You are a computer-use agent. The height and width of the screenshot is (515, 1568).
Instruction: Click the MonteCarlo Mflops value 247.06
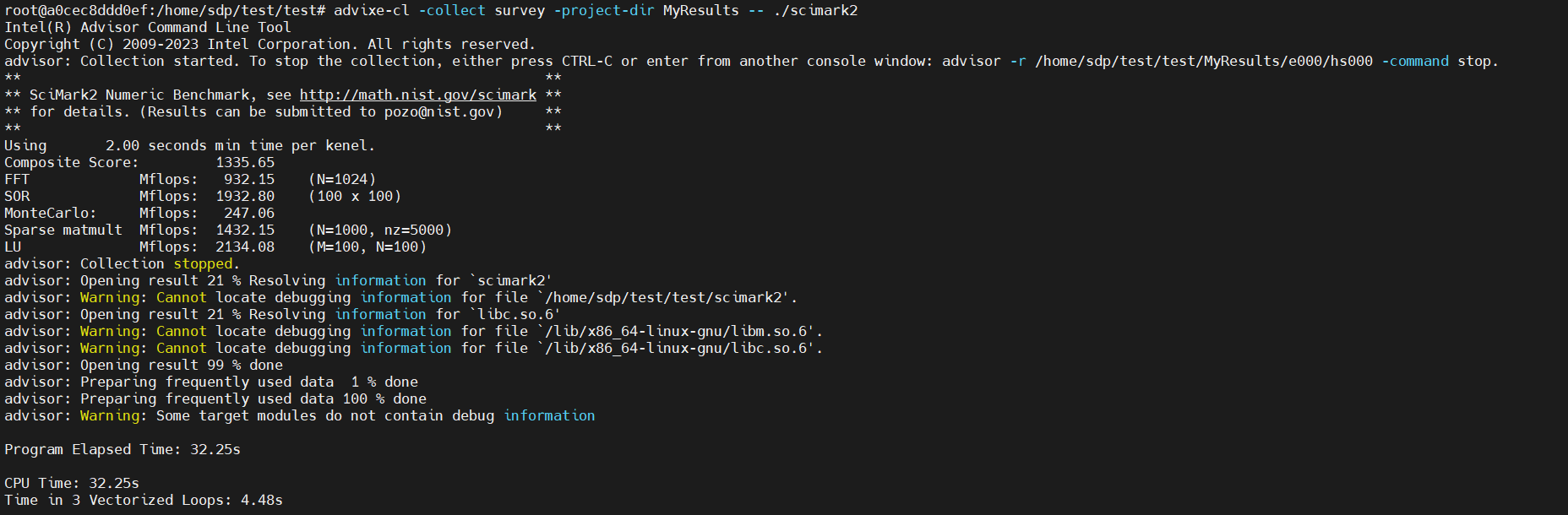249,213
